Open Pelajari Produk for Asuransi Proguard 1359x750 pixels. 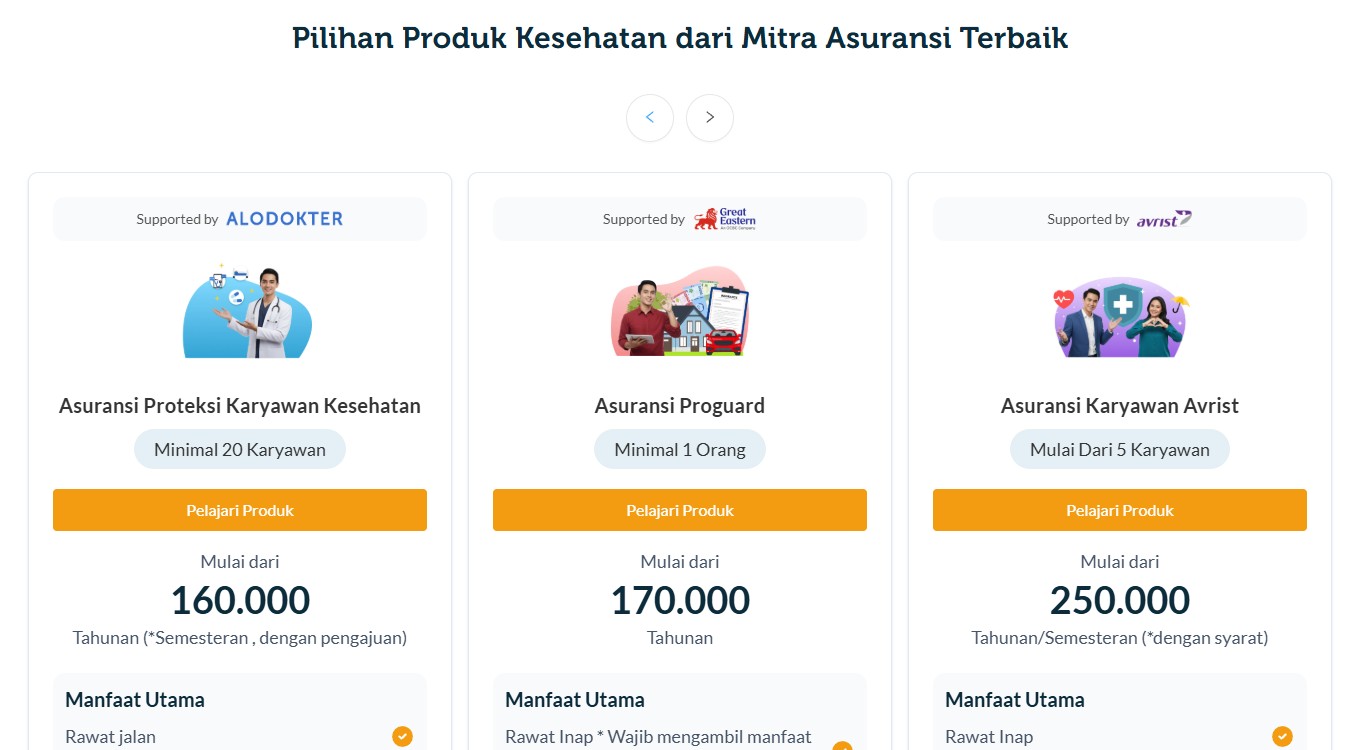pos(680,510)
